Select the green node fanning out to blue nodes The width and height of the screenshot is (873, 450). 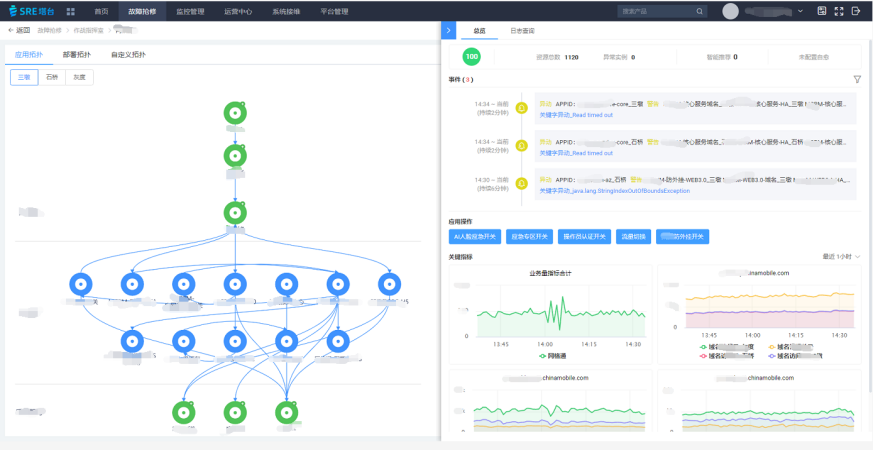(x=235, y=213)
